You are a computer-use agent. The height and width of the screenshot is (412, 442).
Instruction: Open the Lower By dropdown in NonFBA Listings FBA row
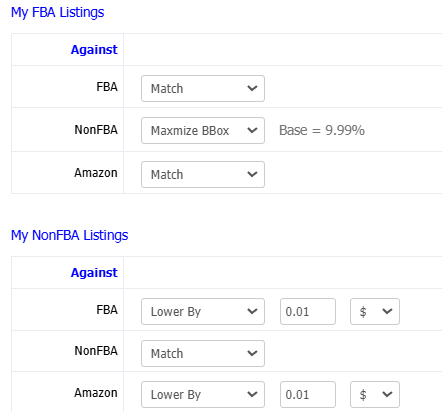pos(203,311)
